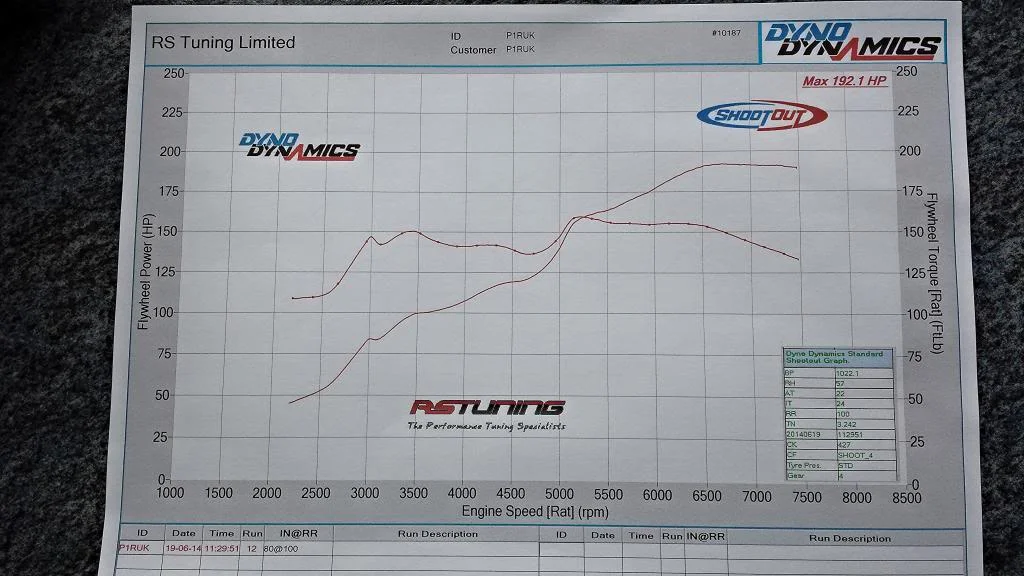Click the Shootout oval logo
The image size is (1024, 576).
762,116
